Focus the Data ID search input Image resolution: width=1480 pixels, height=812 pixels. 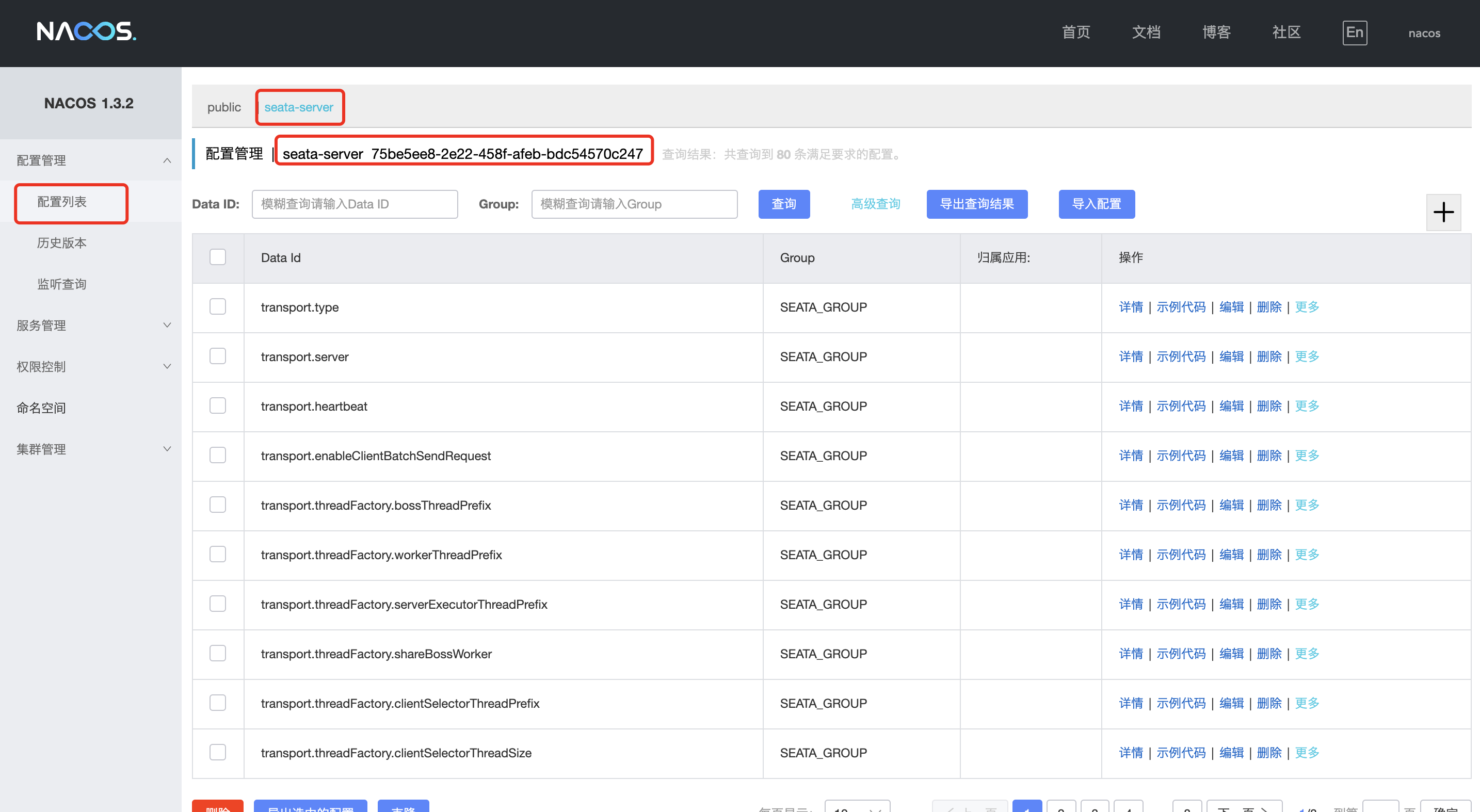click(355, 204)
